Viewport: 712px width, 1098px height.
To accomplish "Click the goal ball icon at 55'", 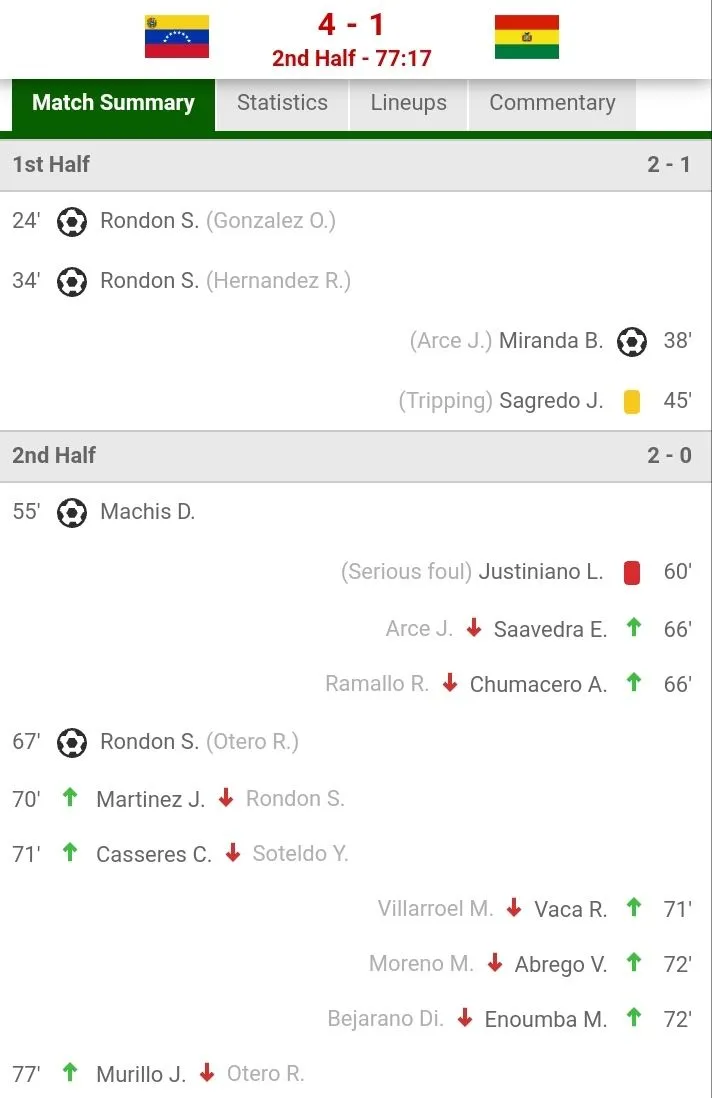I will point(72,512).
